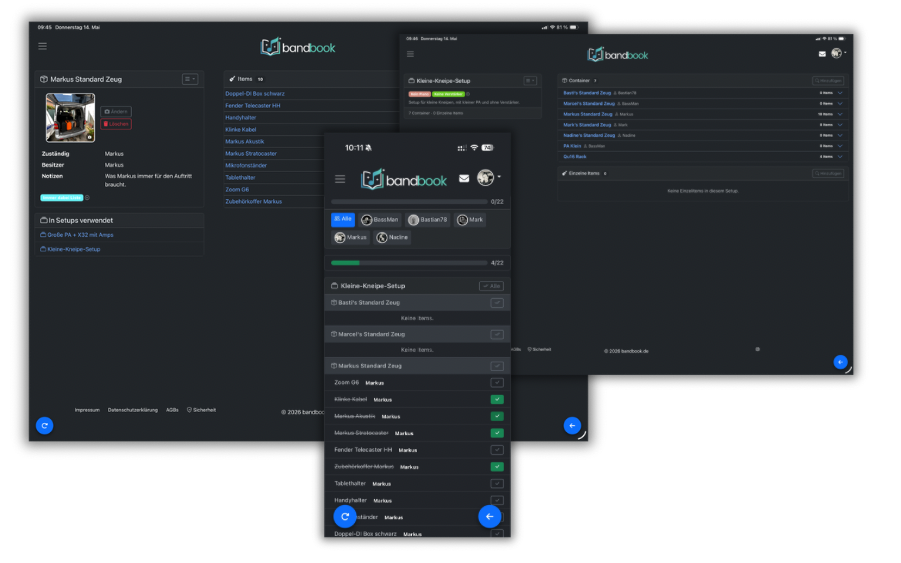Screen dimensions: 901x563
Task: Open the van photo thumbnail
Action: (70, 118)
